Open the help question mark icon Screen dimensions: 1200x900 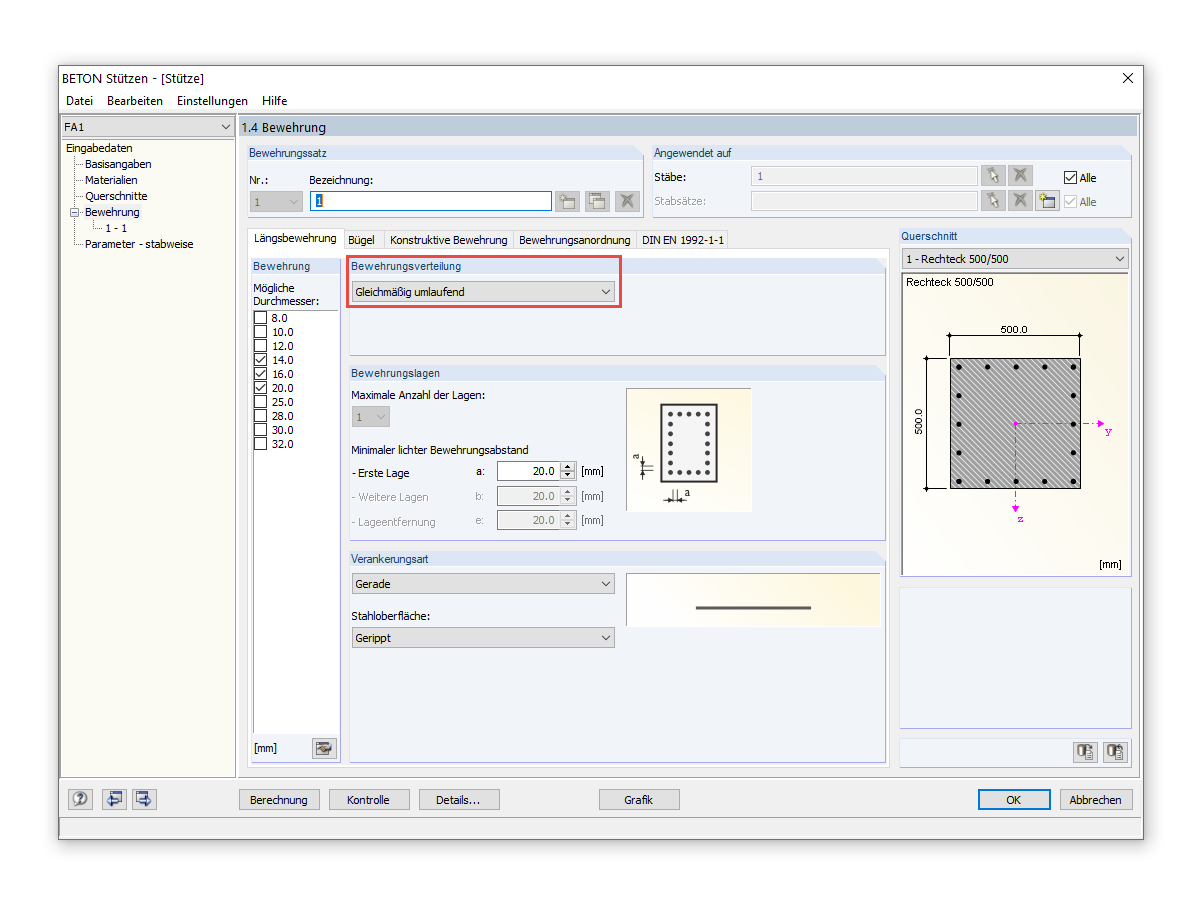coord(81,799)
